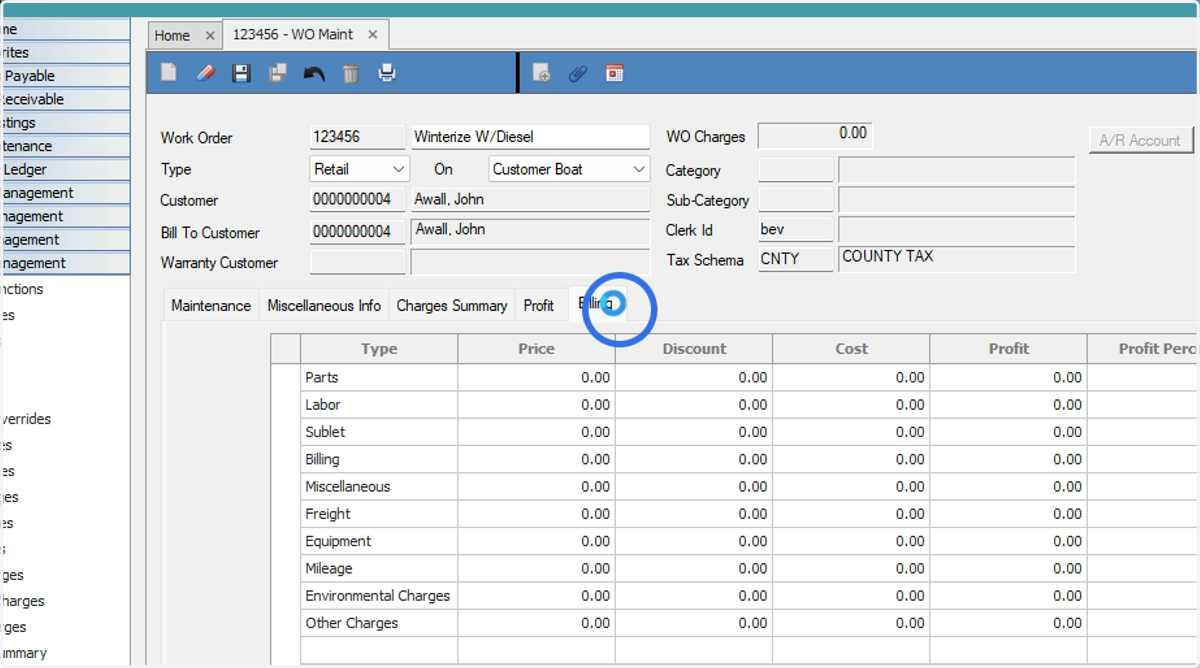Close the 123456 - WO Maint tab

click(373, 34)
